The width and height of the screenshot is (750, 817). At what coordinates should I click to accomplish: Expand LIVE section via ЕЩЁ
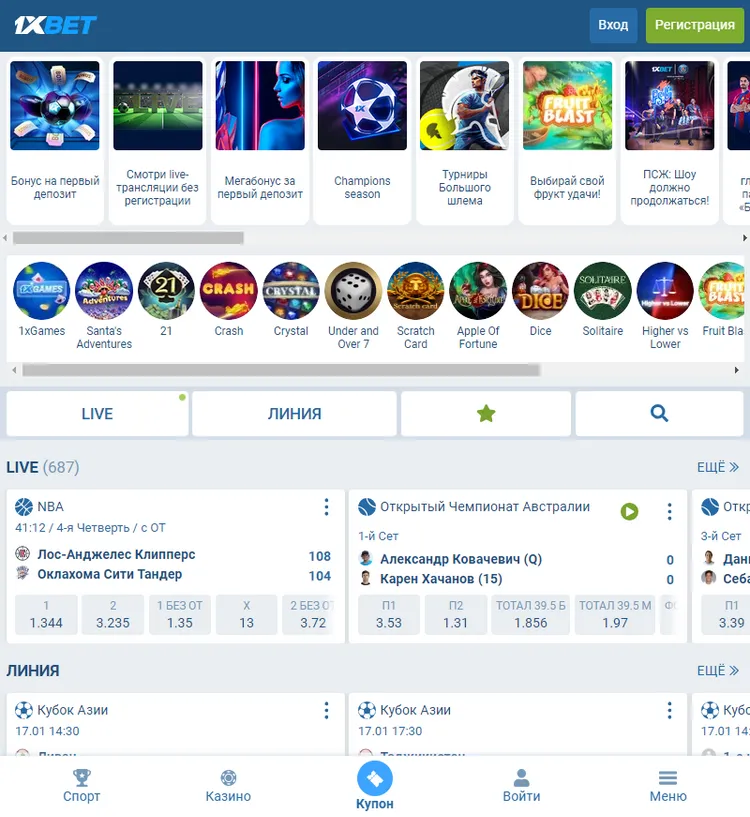point(718,467)
